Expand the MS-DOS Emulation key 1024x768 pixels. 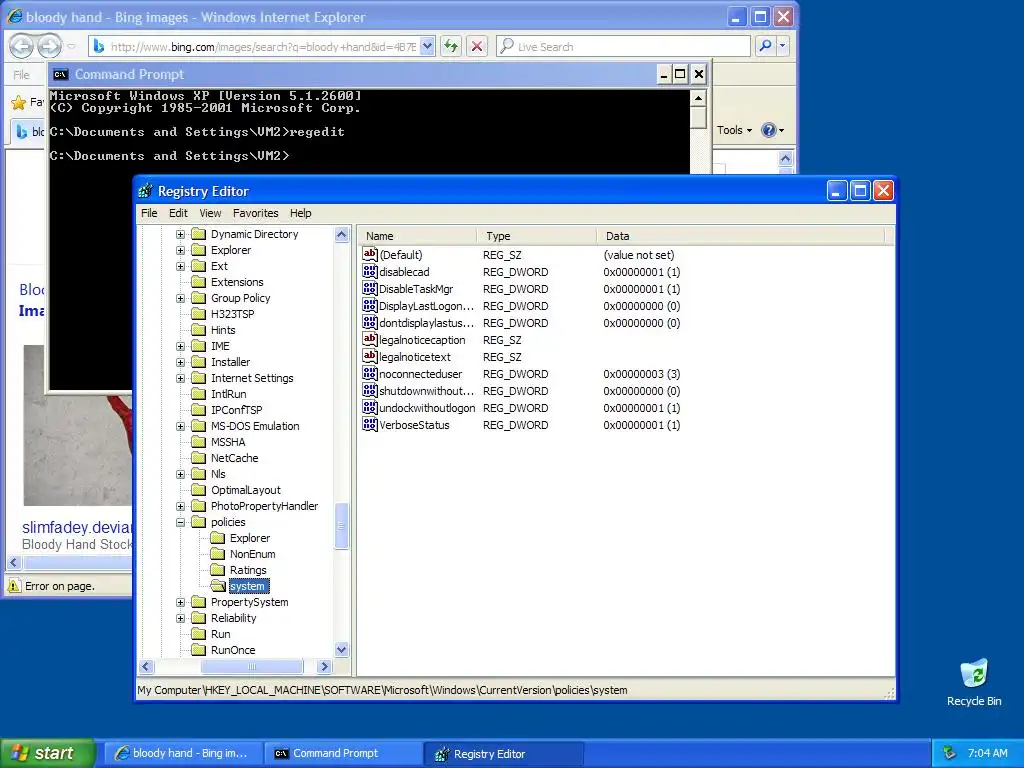tap(180, 426)
